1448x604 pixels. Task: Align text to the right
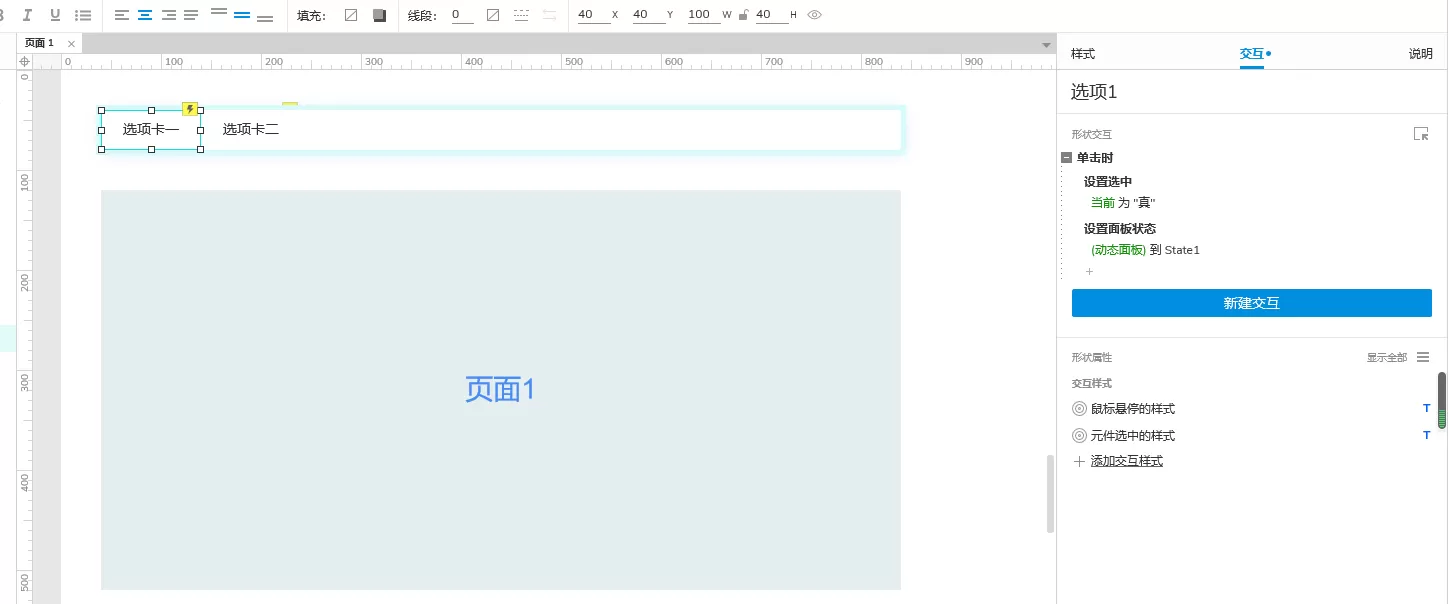tap(168, 15)
